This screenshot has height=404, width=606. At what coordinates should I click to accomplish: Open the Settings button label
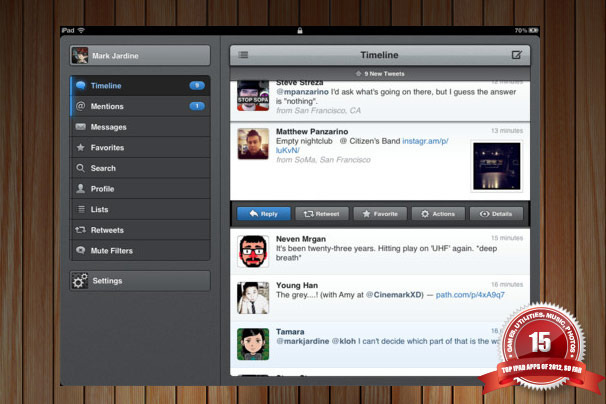pyautogui.click(x=107, y=281)
